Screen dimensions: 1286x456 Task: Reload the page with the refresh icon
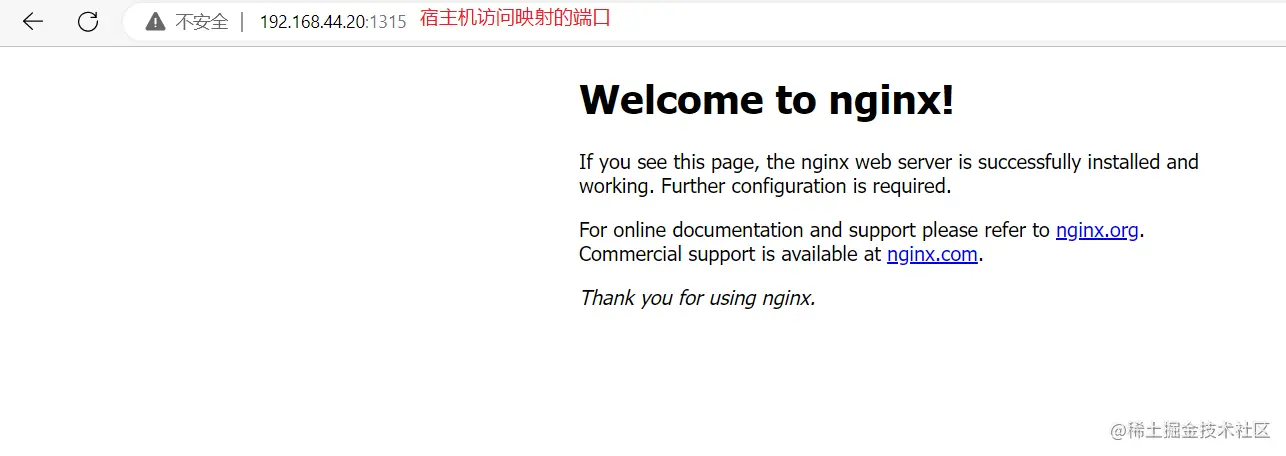[x=88, y=21]
